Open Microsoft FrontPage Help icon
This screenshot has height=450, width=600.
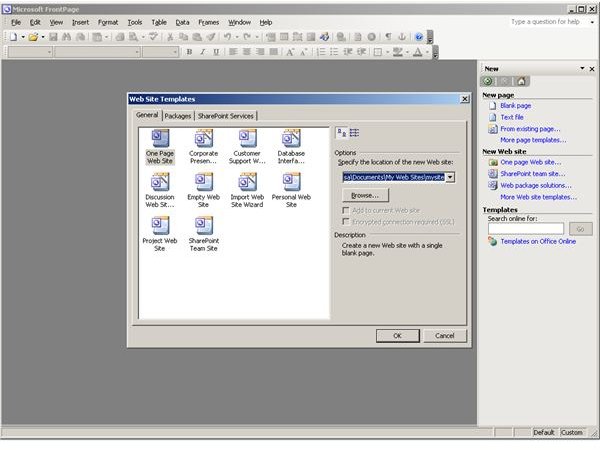pyautogui.click(x=419, y=37)
